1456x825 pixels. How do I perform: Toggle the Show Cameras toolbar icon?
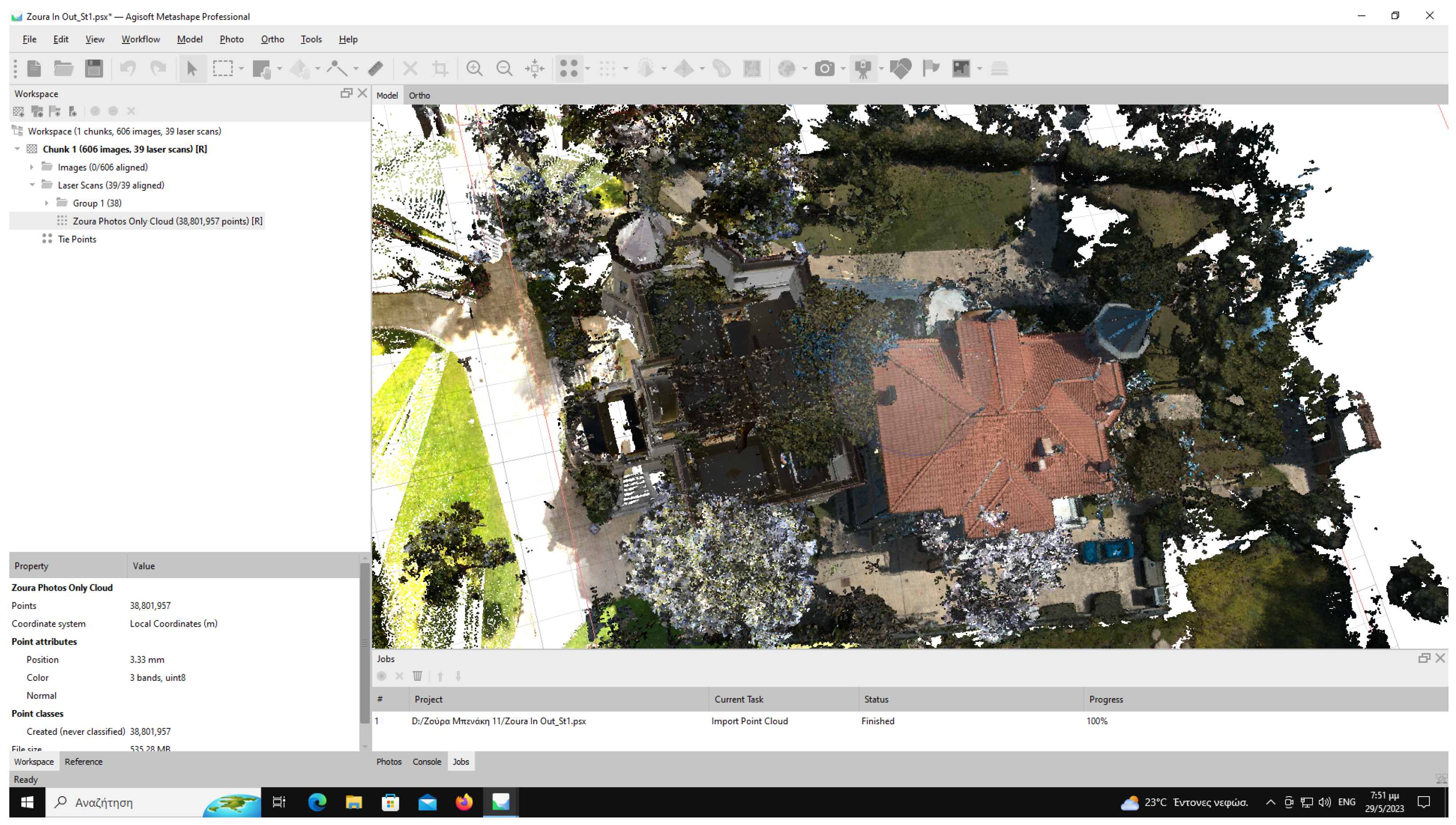(863, 68)
